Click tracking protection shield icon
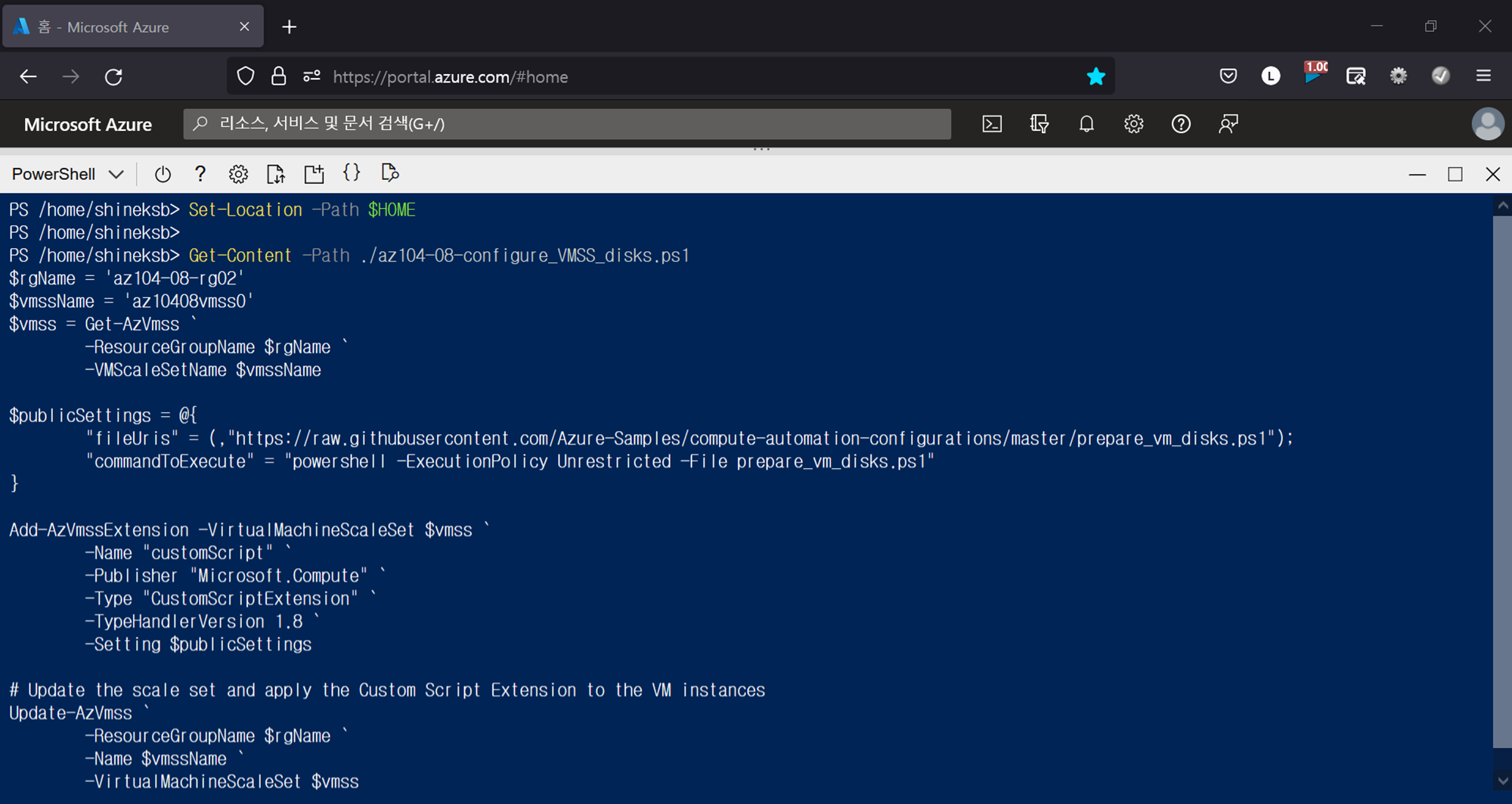The height and width of the screenshot is (804, 1512). coord(246,76)
